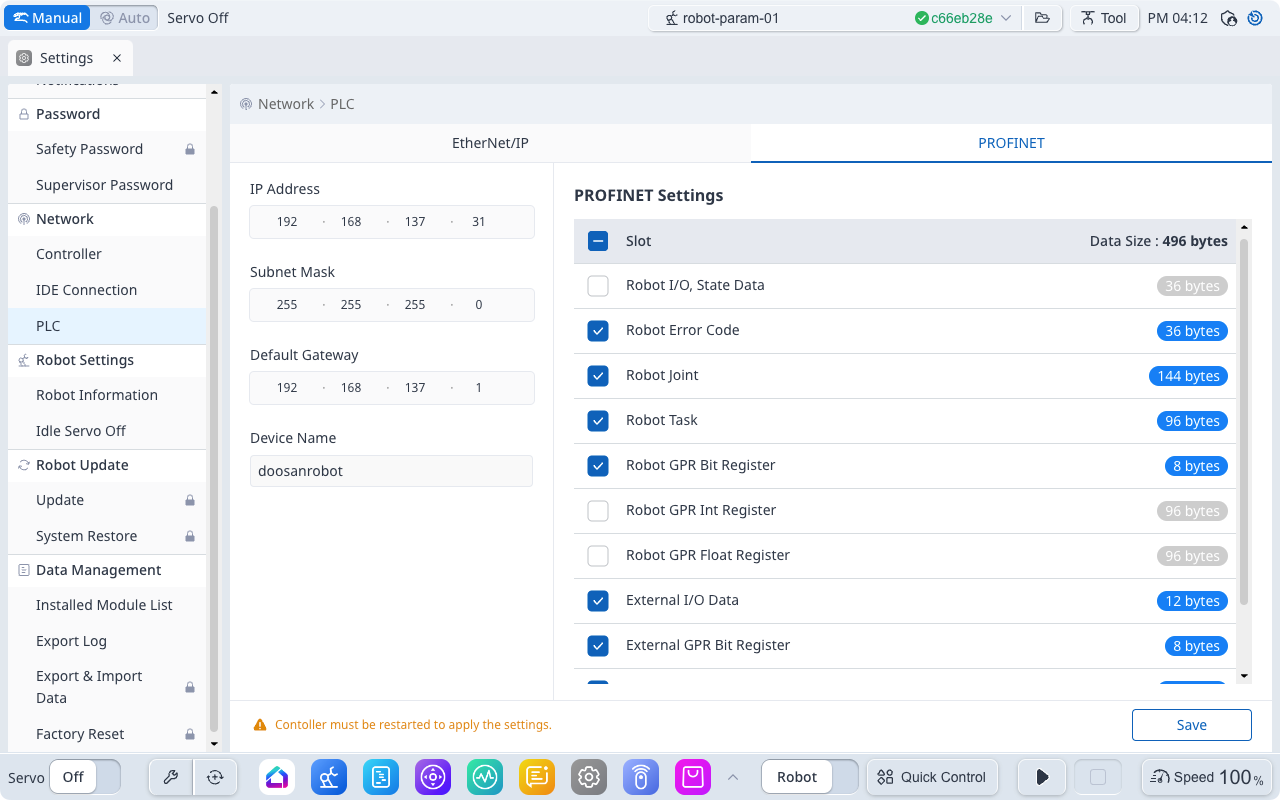The height and width of the screenshot is (800, 1280).
Task: Open the purple jog module icon
Action: [433, 777]
